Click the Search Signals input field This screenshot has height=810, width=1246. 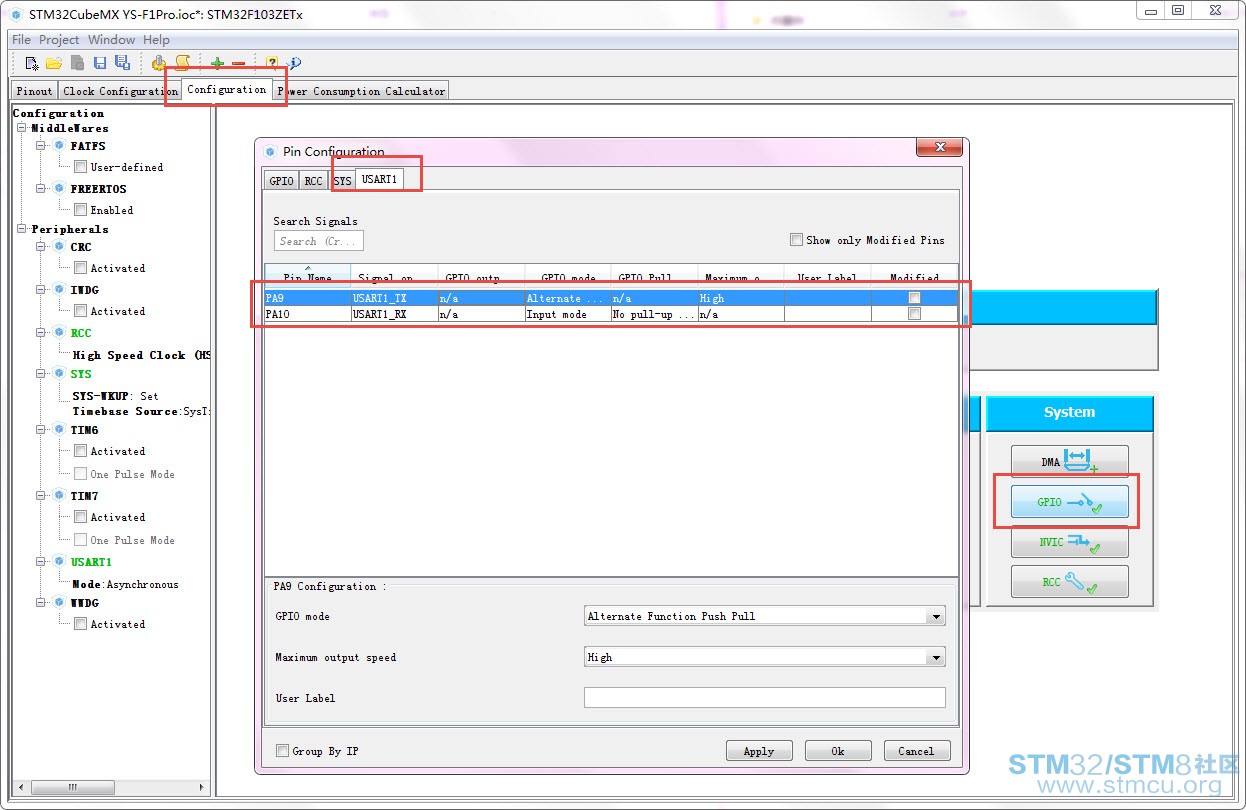click(x=319, y=241)
